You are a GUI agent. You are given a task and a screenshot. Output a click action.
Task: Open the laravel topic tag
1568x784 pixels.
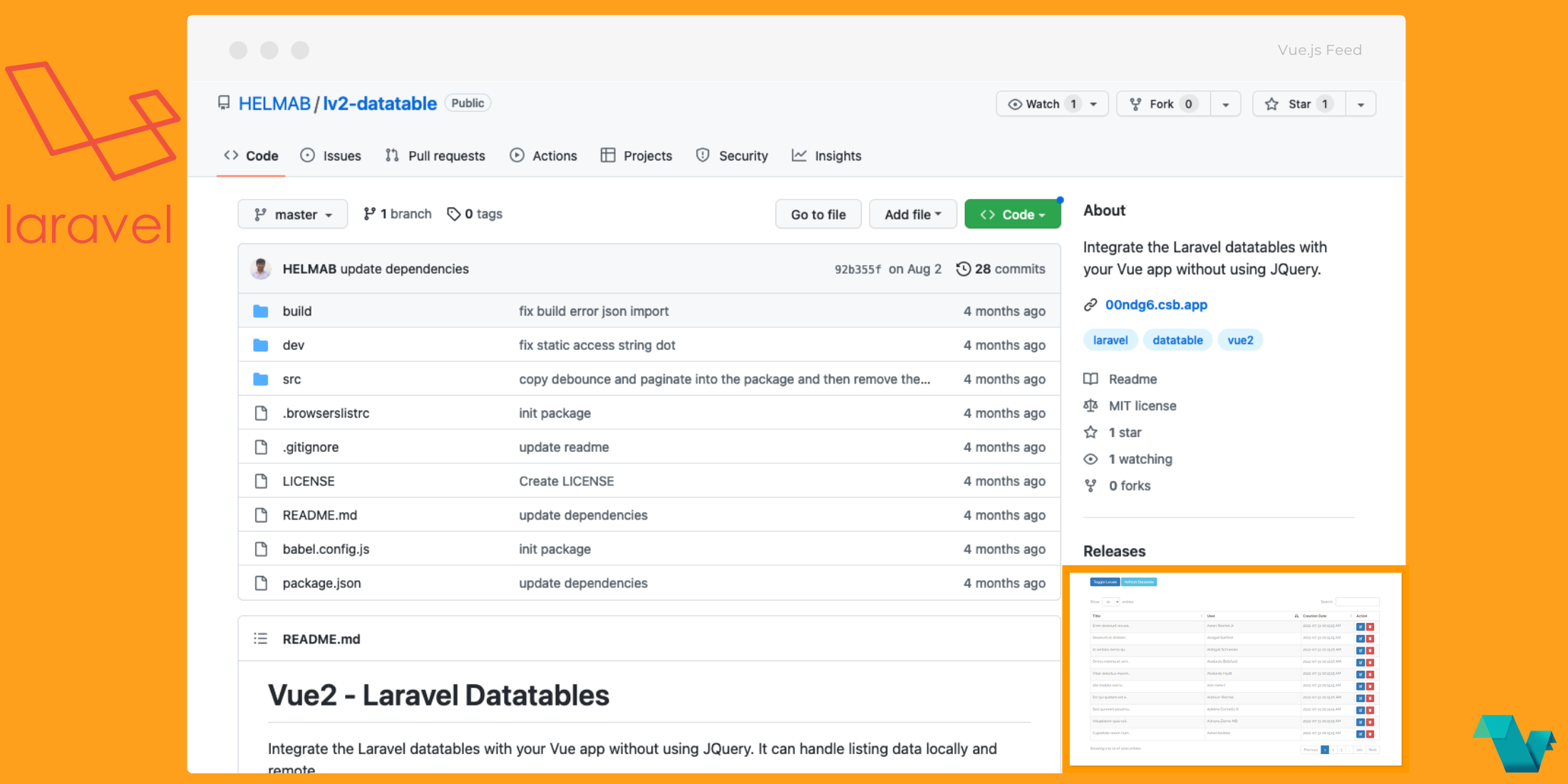click(1110, 340)
